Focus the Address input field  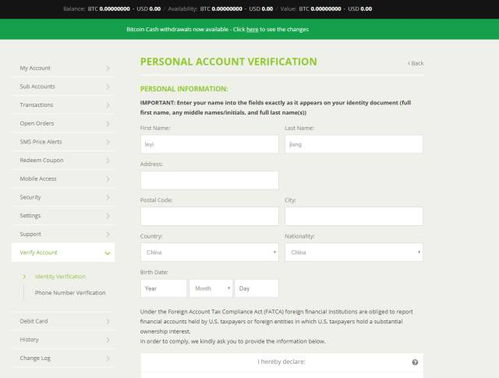tap(209, 180)
